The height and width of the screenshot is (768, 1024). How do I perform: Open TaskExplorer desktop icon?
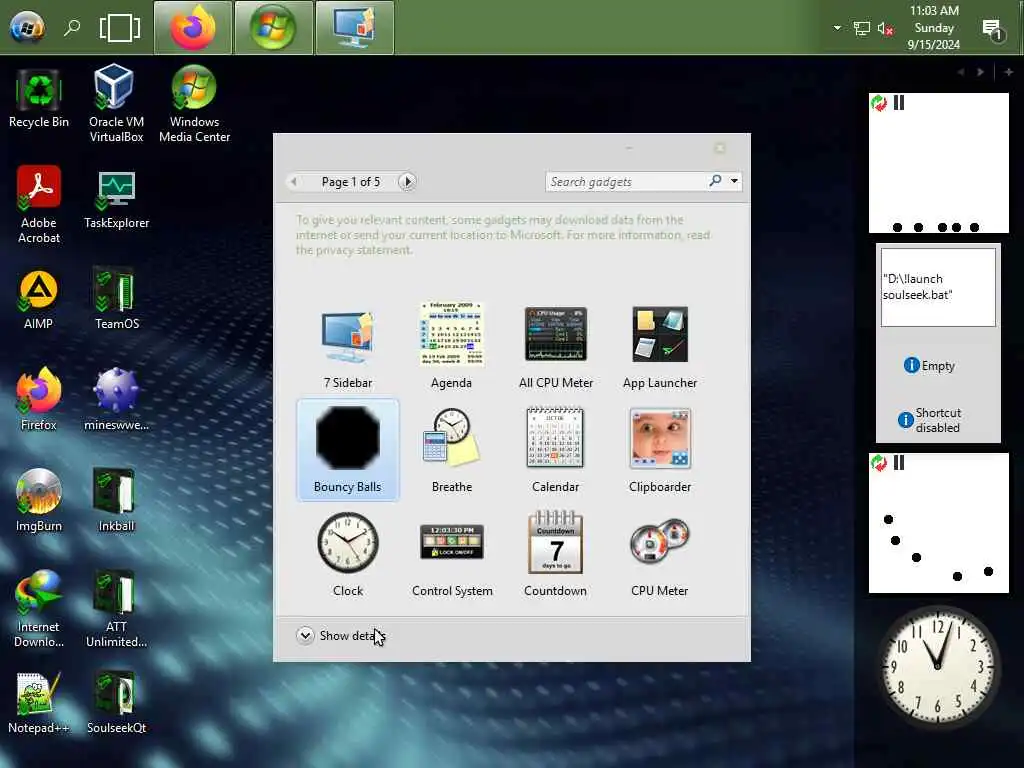(116, 199)
